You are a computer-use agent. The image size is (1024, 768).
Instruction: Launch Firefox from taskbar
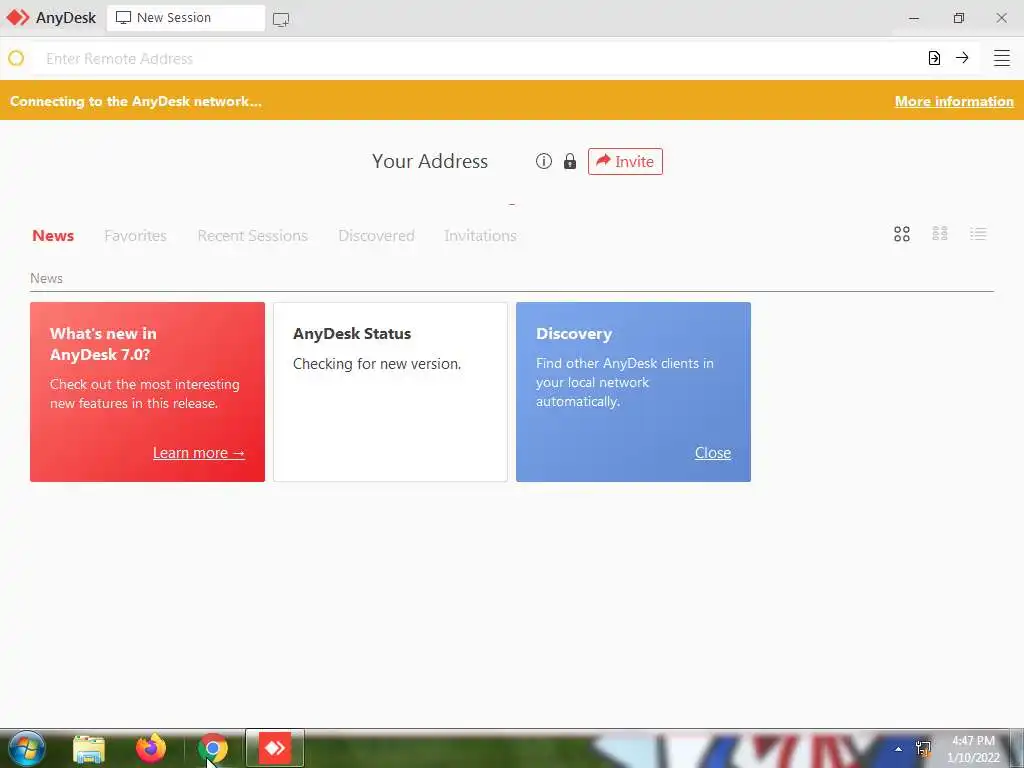151,748
